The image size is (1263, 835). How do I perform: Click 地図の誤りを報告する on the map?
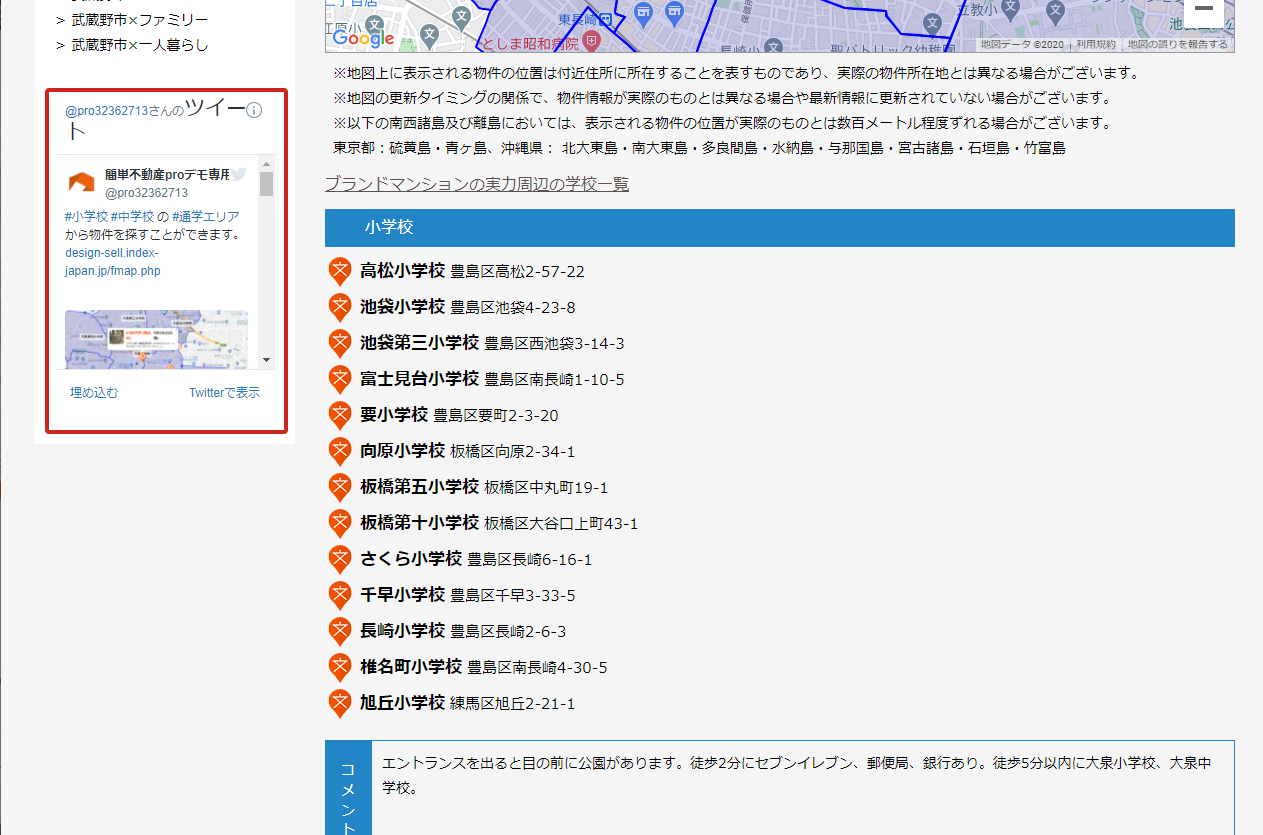coord(1178,44)
